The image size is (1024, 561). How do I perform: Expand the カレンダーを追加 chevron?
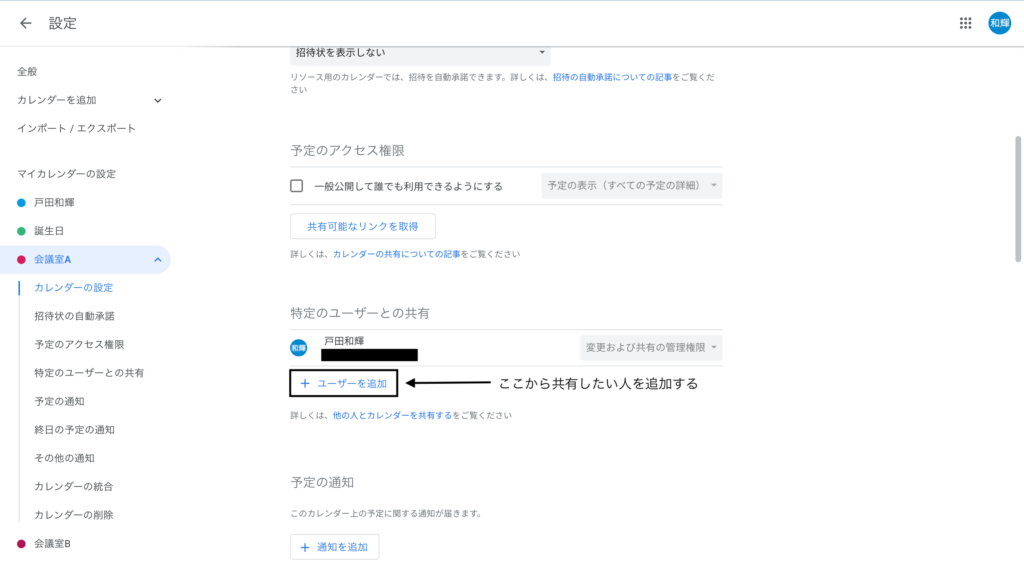click(x=157, y=101)
